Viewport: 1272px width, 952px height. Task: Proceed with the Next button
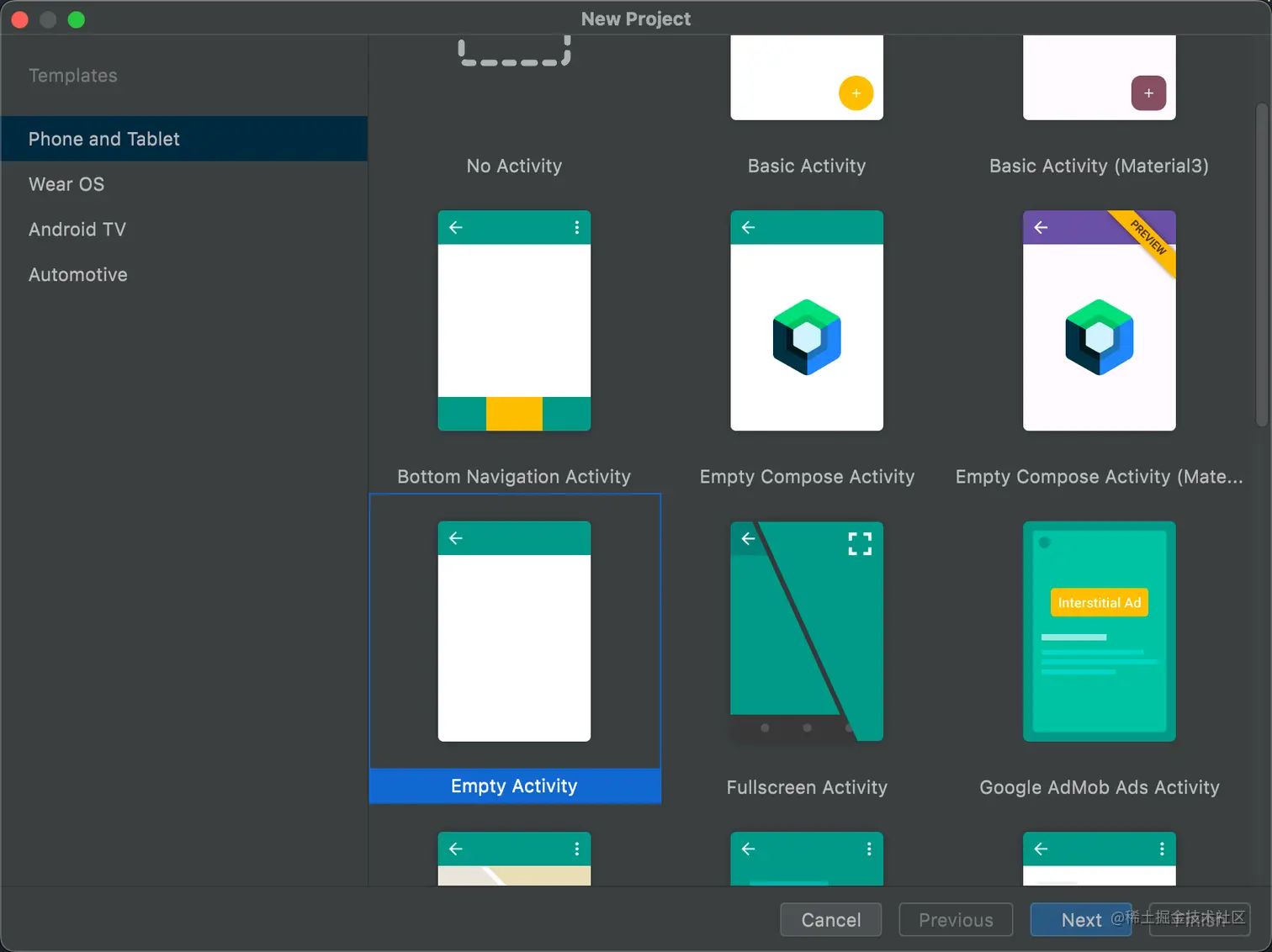click(1081, 919)
